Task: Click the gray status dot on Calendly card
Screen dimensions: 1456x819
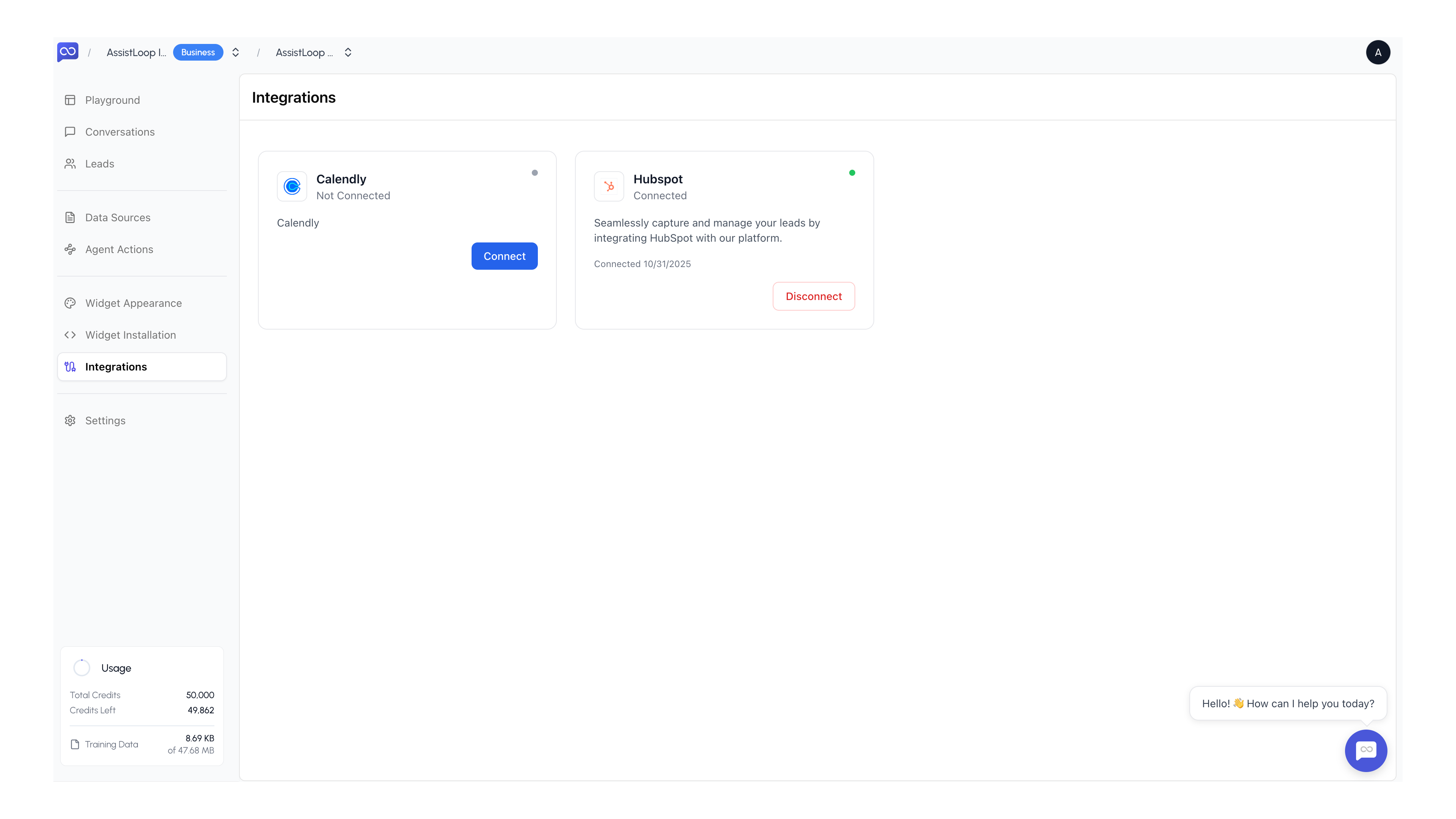Action: tap(534, 172)
